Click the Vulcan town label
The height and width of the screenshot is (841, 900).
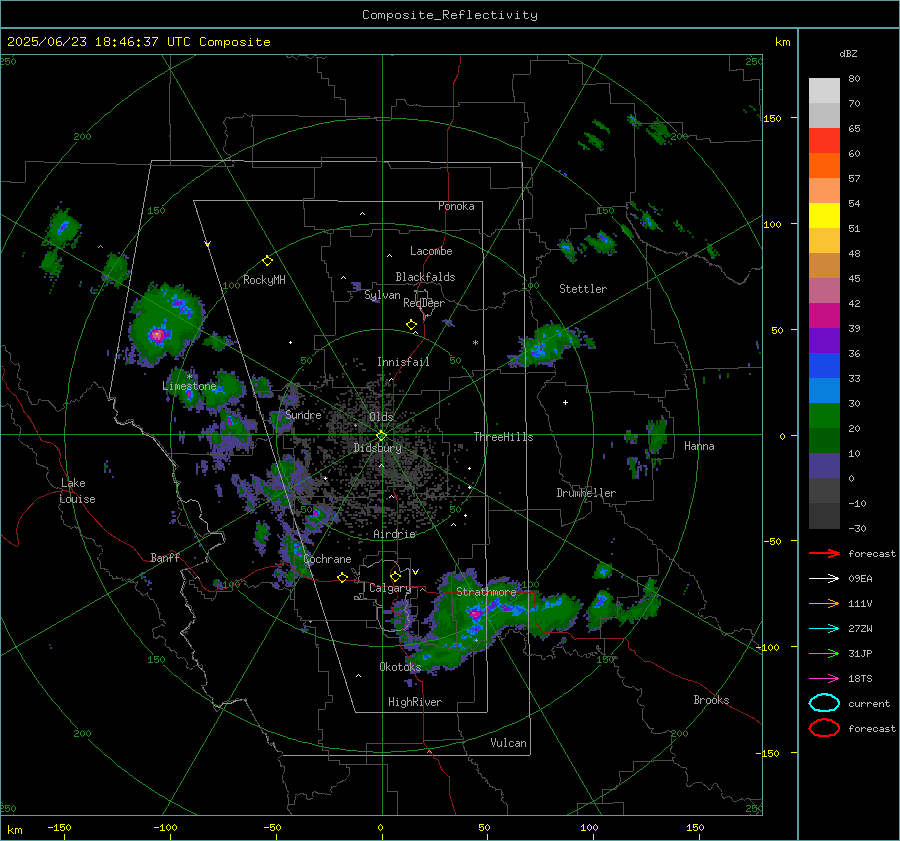[x=508, y=743]
